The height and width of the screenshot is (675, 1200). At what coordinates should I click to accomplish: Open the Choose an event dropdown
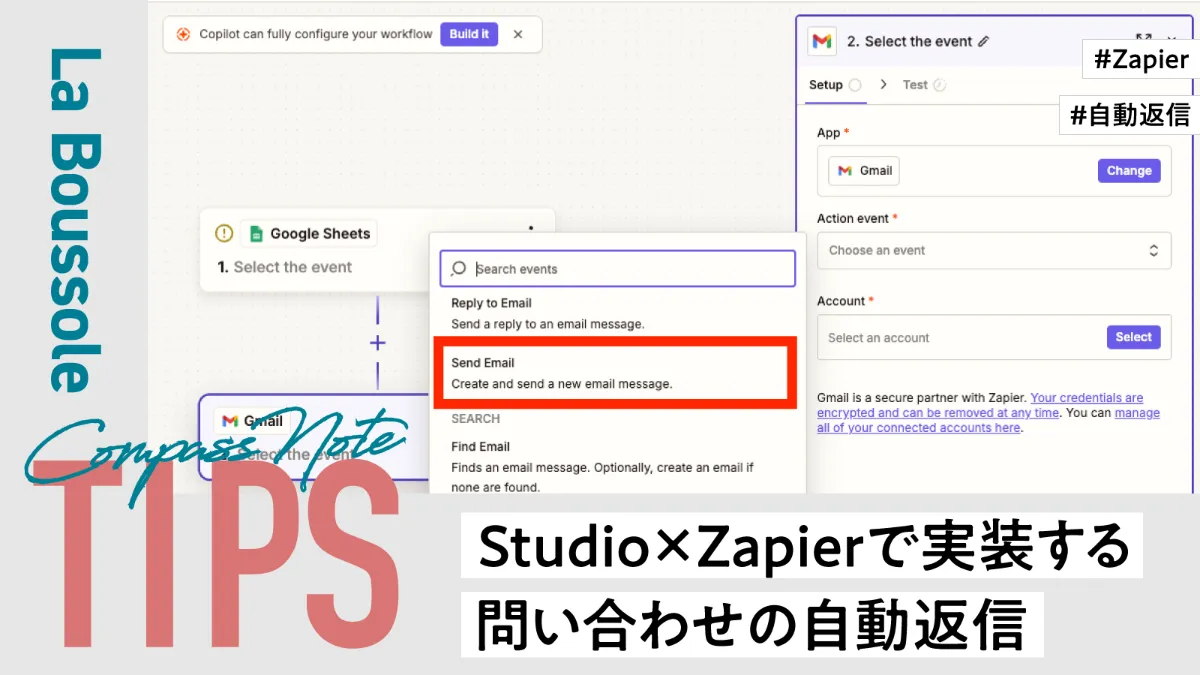tap(993, 250)
